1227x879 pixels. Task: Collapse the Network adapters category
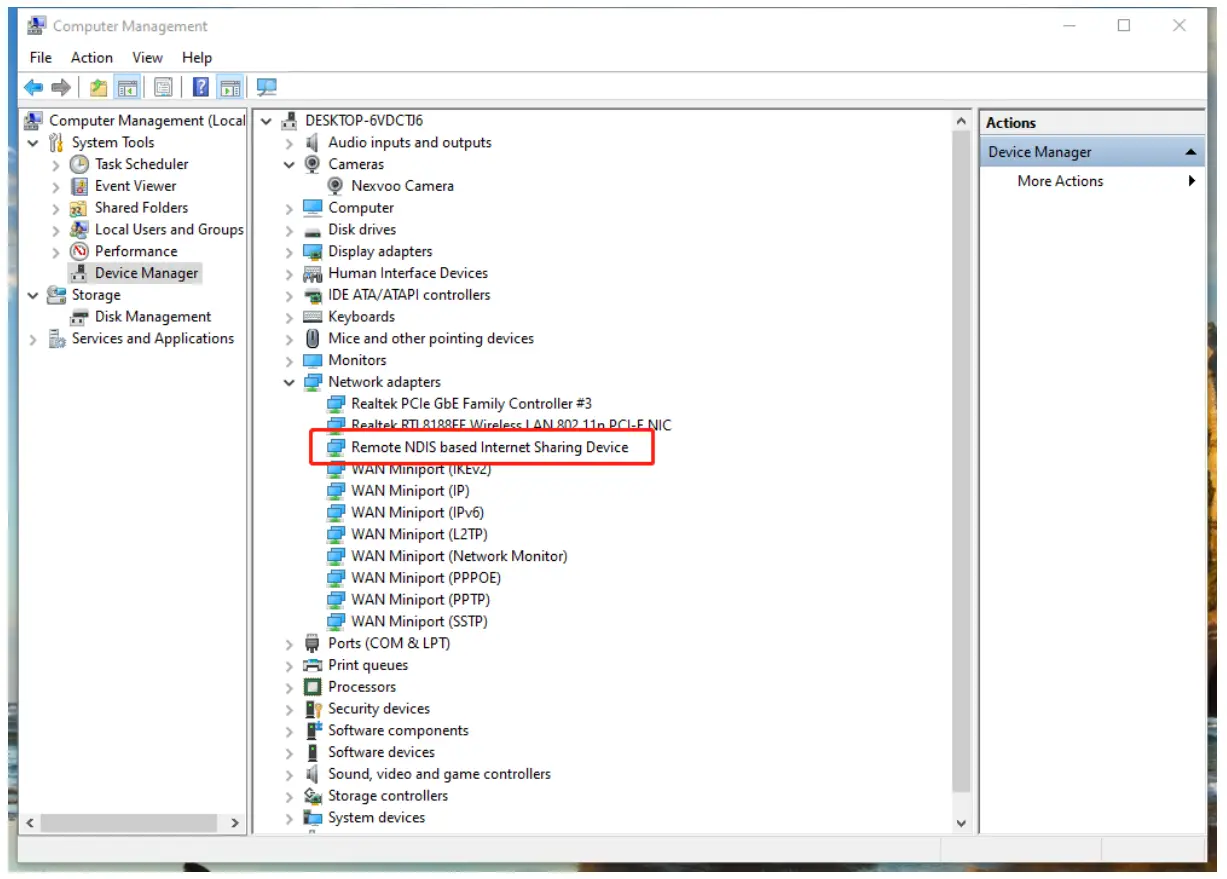tap(289, 382)
